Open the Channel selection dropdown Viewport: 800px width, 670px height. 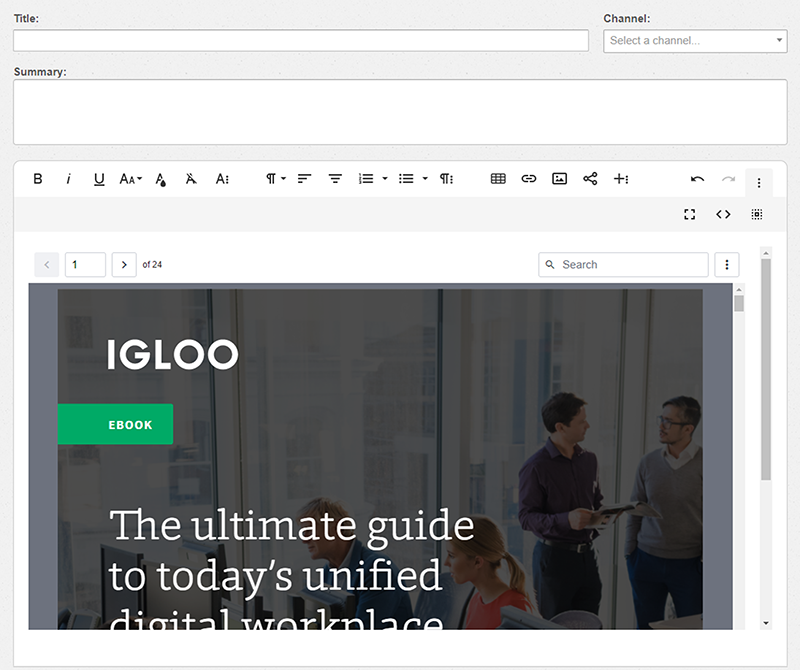695,41
